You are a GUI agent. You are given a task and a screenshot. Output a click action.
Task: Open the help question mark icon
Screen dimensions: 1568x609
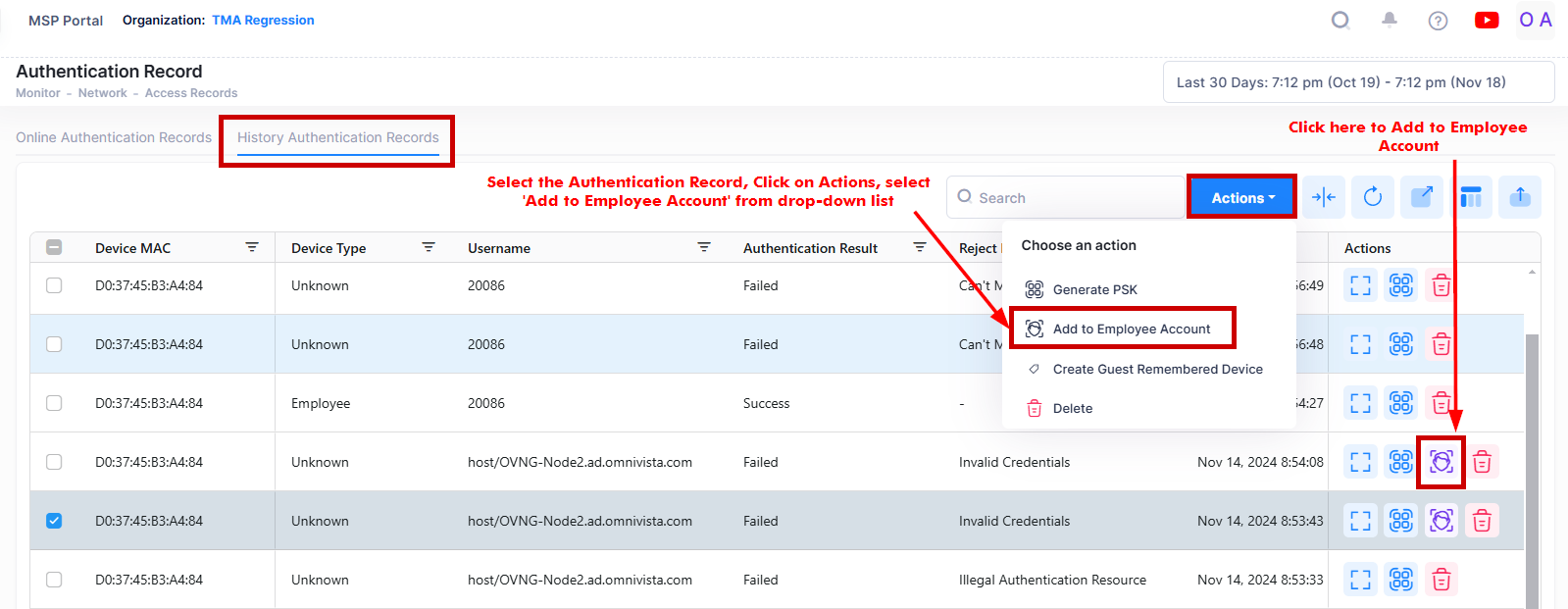(1438, 21)
